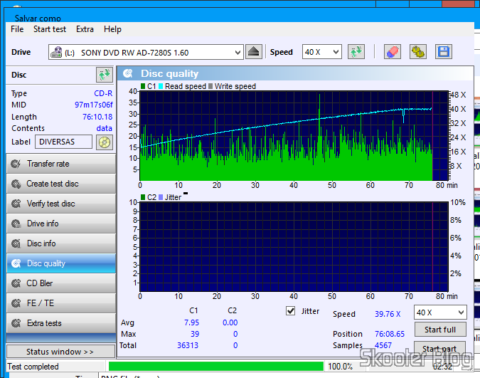Click the C1 green legend swatch

(x=143, y=86)
